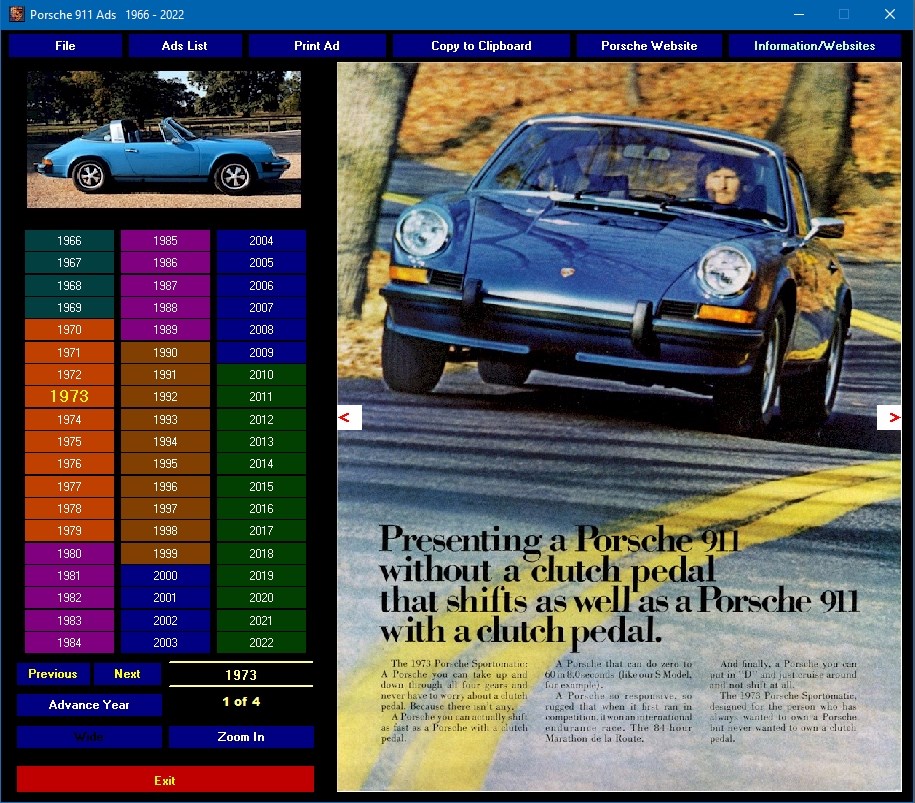The width and height of the screenshot is (915, 803).
Task: Select year 2004
Action: (261, 240)
